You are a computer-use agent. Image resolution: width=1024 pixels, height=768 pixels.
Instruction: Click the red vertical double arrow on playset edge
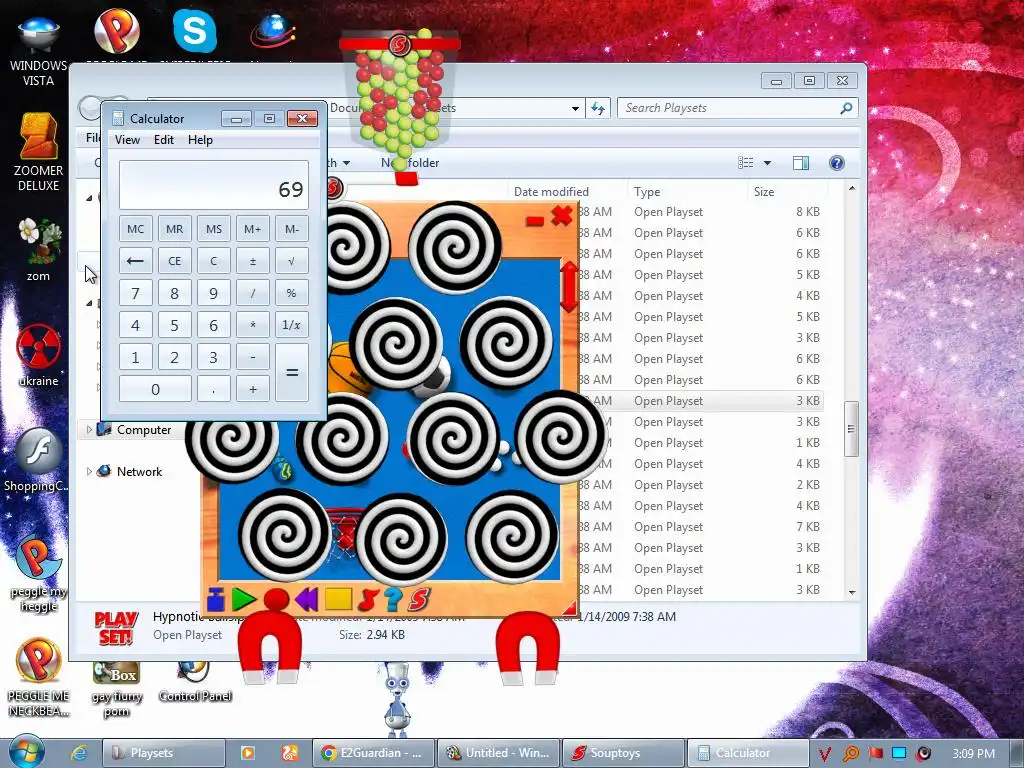pos(569,286)
